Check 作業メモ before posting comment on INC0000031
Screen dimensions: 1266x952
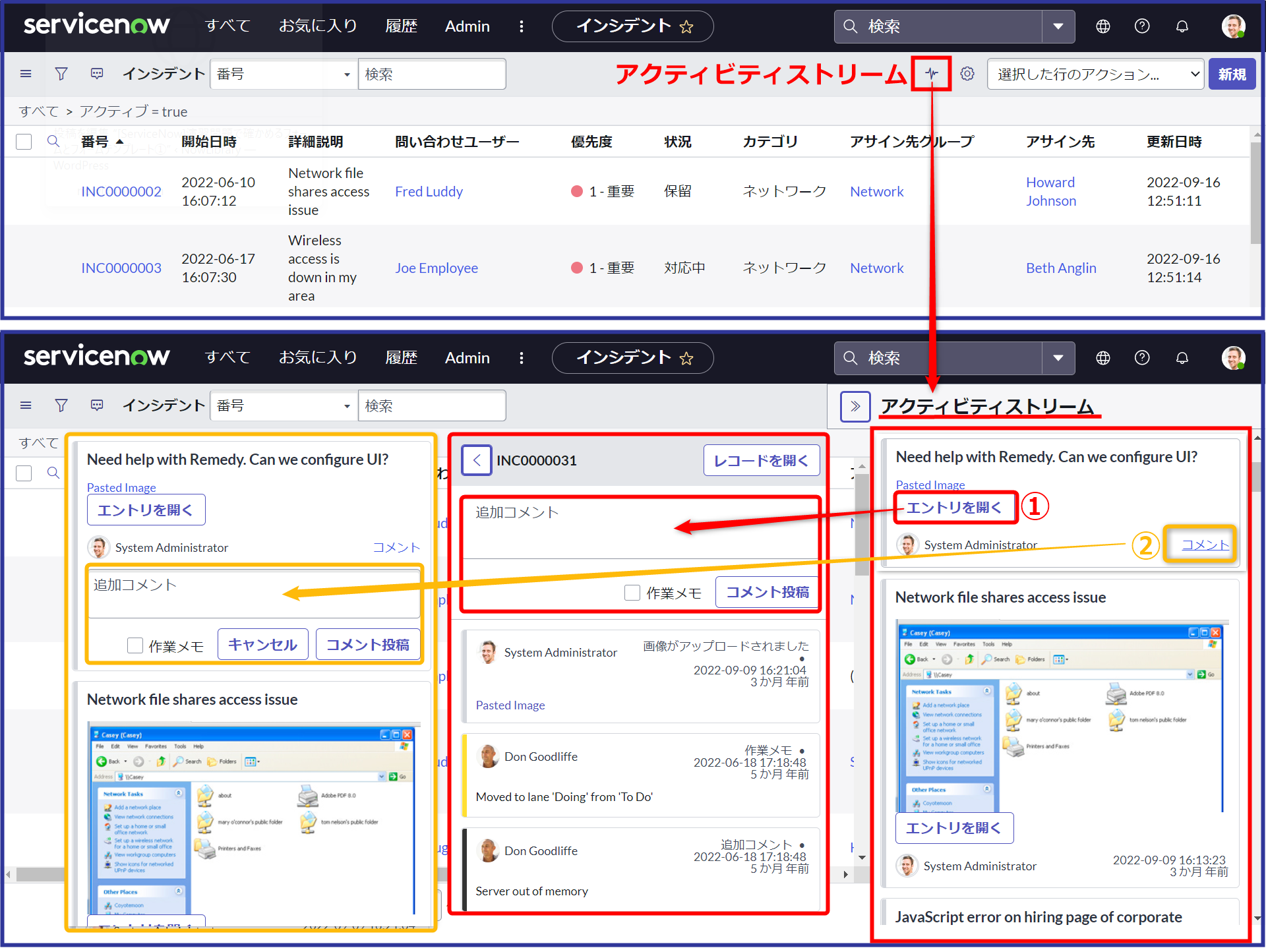pyautogui.click(x=632, y=592)
